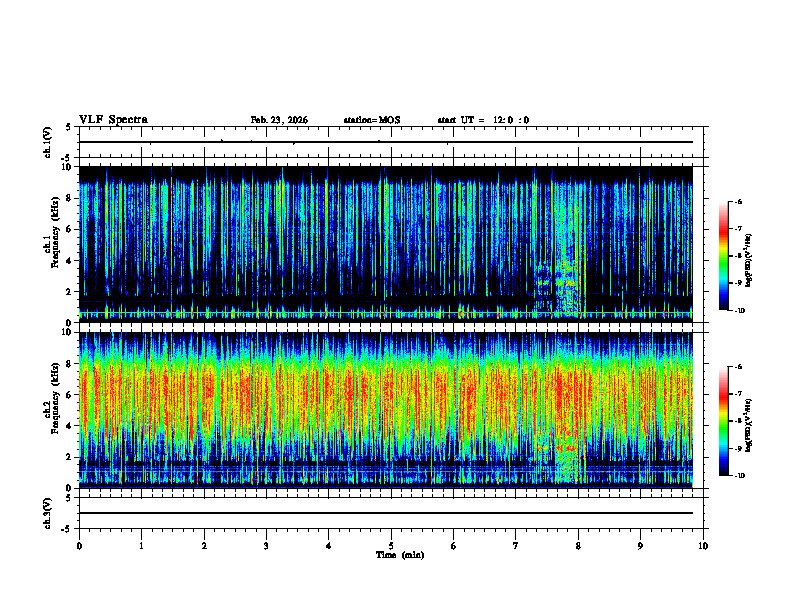Click time-axis tick label "0"

coord(79,546)
